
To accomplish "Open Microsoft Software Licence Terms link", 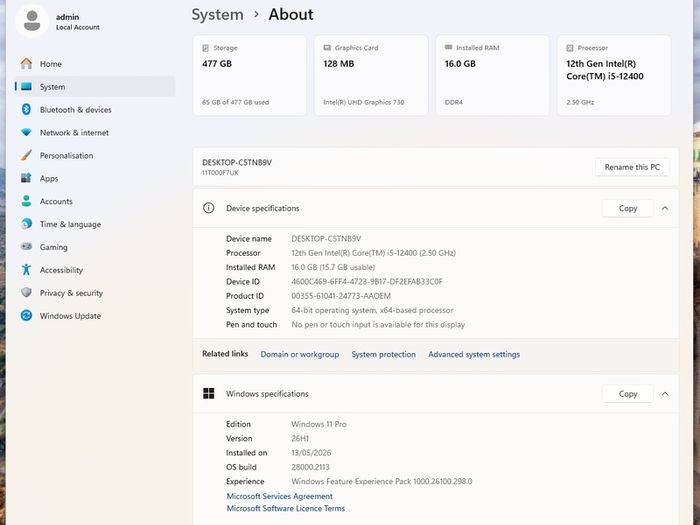I will [286, 508].
